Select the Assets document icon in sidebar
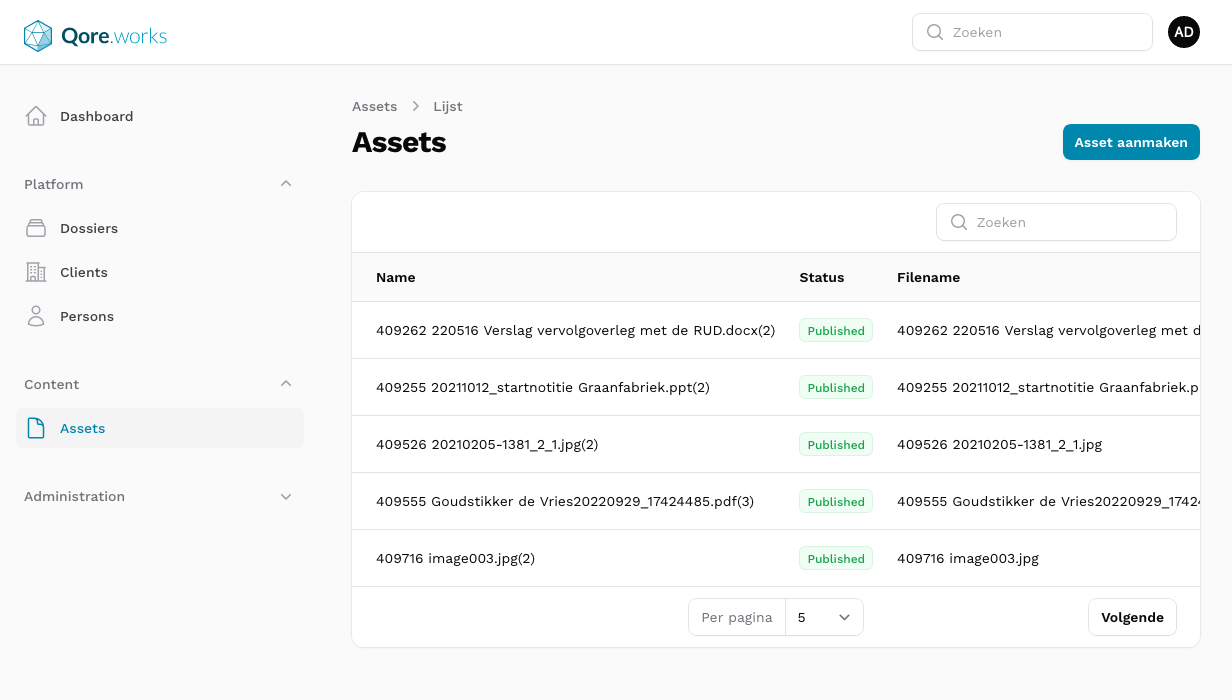The width and height of the screenshot is (1232, 700). 35,428
